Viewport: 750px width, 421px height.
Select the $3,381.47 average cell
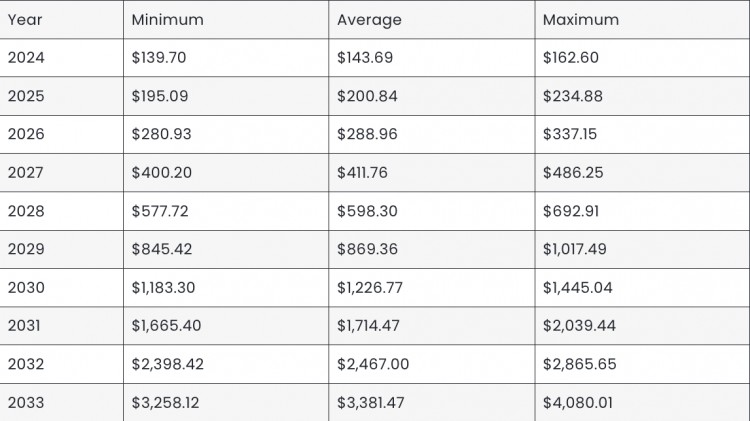coord(431,402)
